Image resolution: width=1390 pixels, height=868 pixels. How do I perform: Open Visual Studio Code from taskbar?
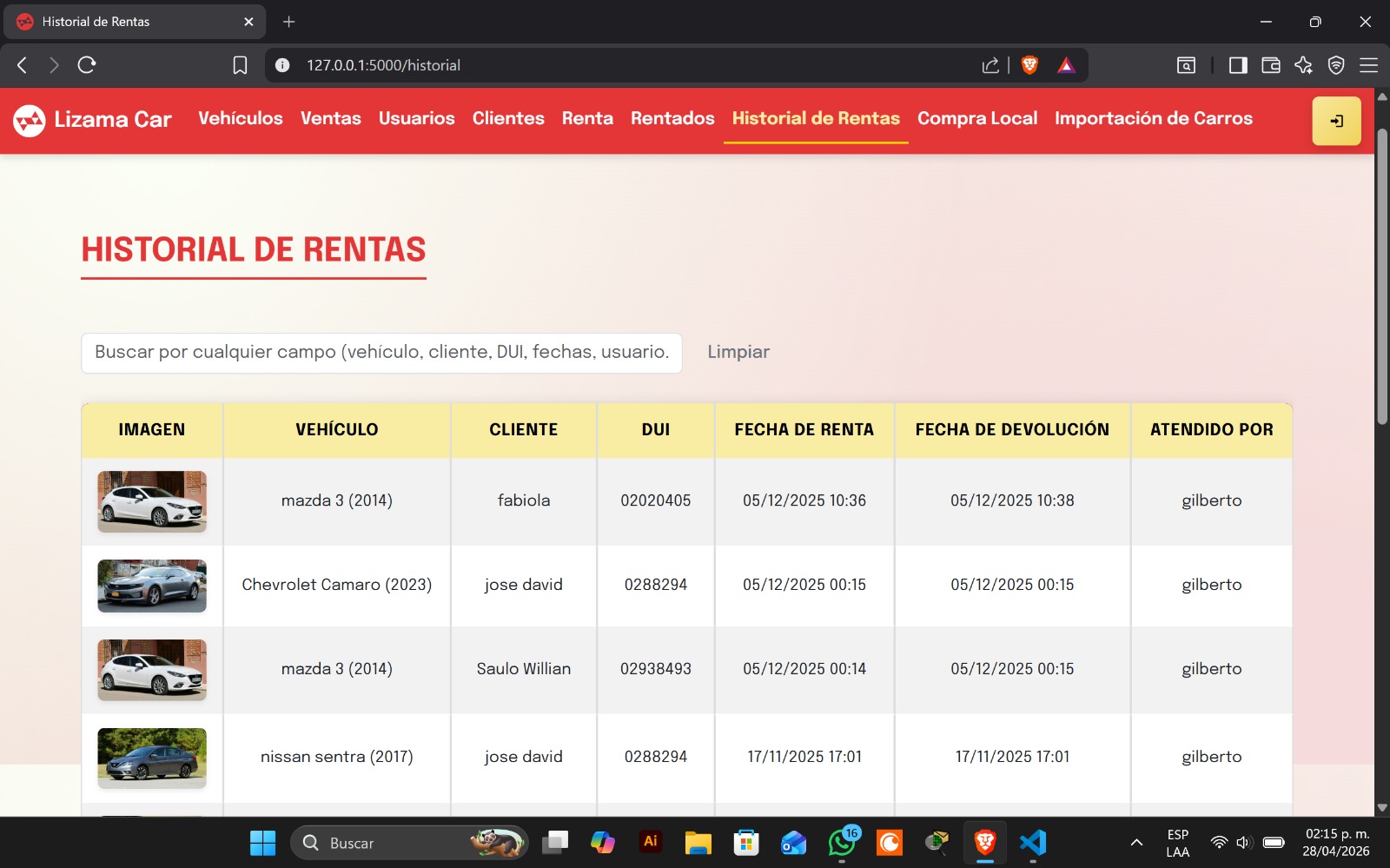pyautogui.click(x=1033, y=843)
